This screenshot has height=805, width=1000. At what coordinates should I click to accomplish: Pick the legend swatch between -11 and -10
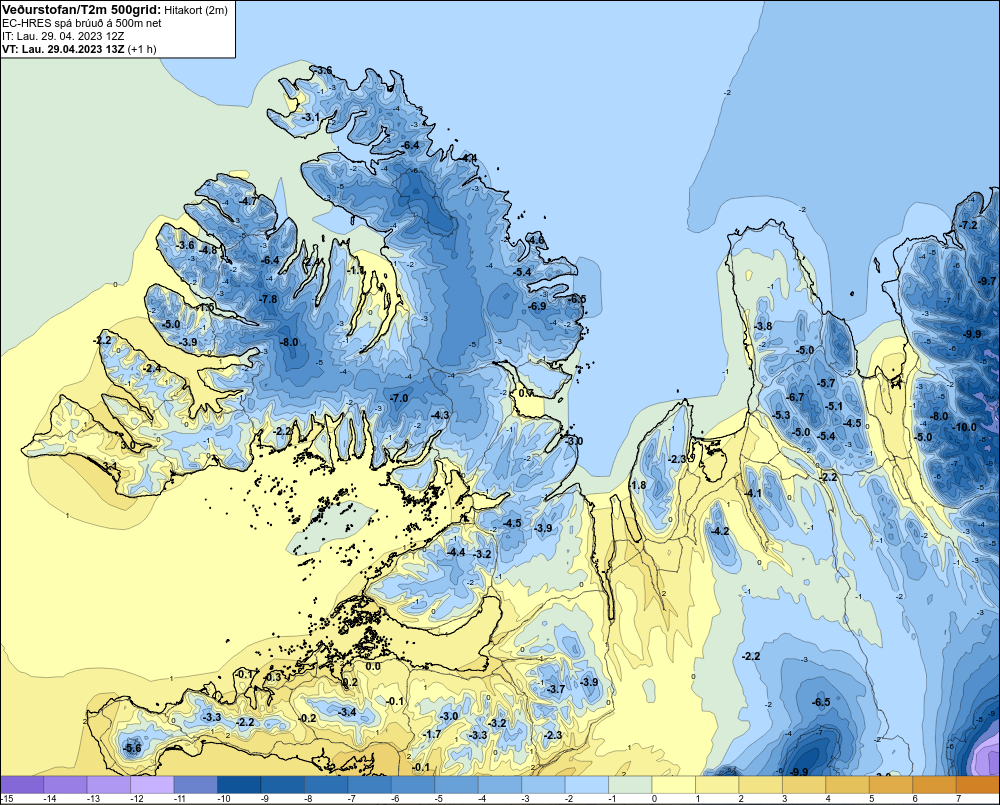196,785
